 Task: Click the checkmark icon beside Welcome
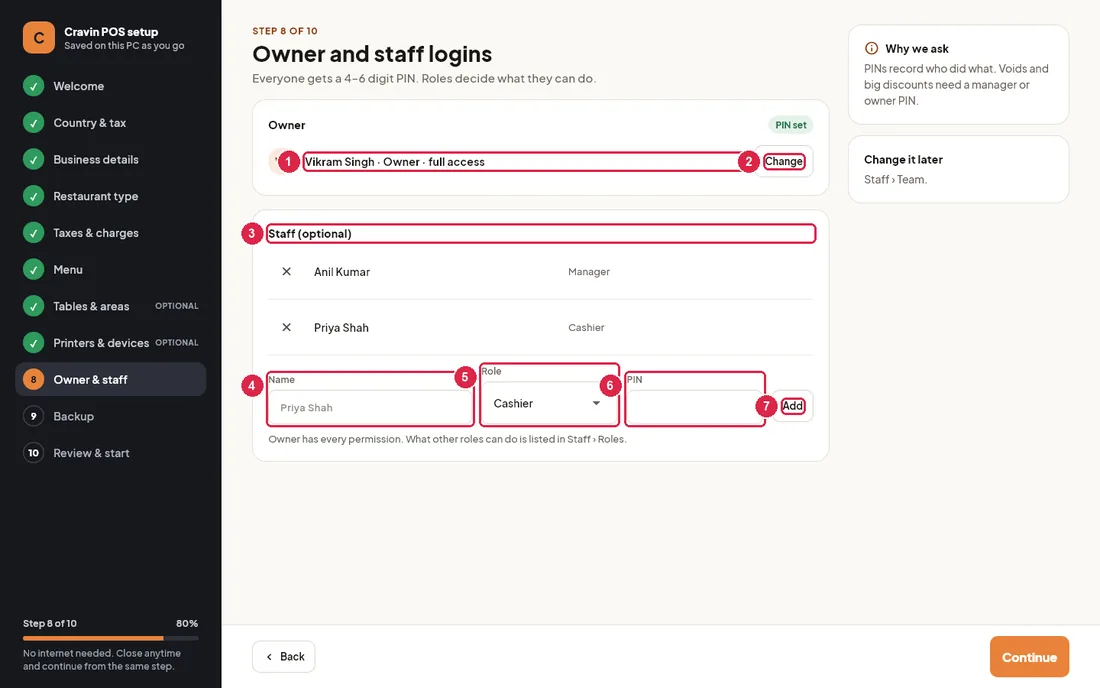point(33,86)
